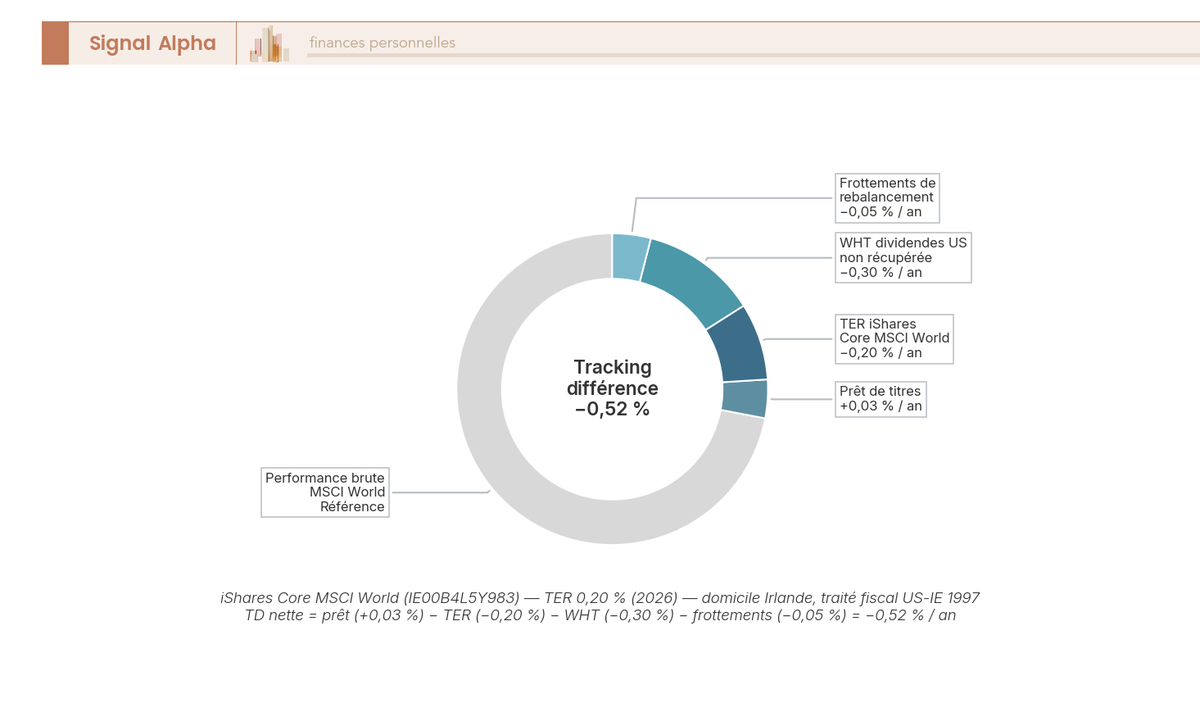Click the −0,52 % value in donut center

613,409
